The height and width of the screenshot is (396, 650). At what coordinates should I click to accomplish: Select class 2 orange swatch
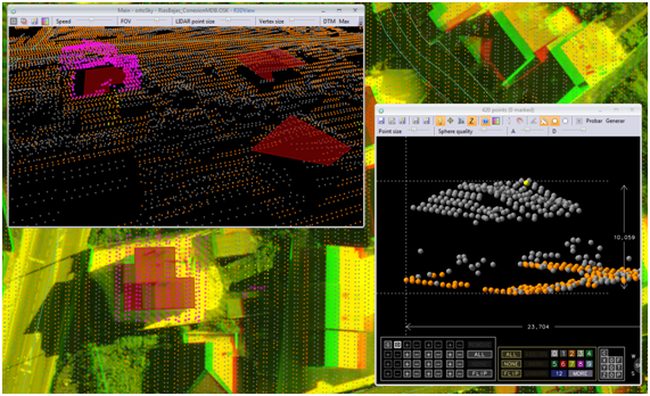coord(572,354)
